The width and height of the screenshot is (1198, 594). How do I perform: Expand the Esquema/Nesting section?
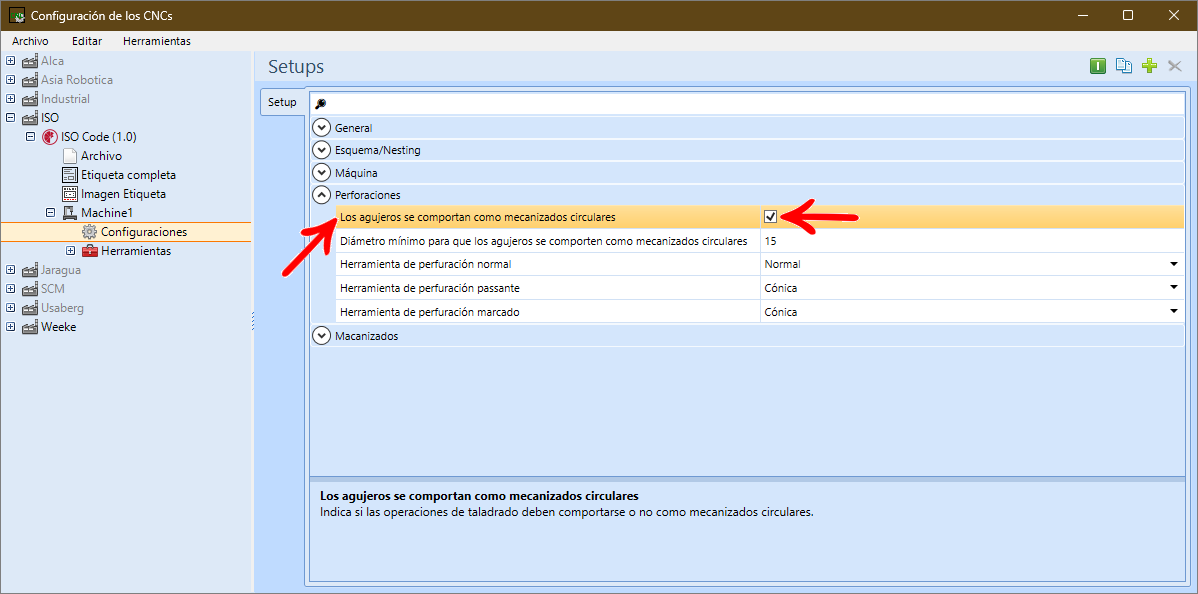[322, 150]
